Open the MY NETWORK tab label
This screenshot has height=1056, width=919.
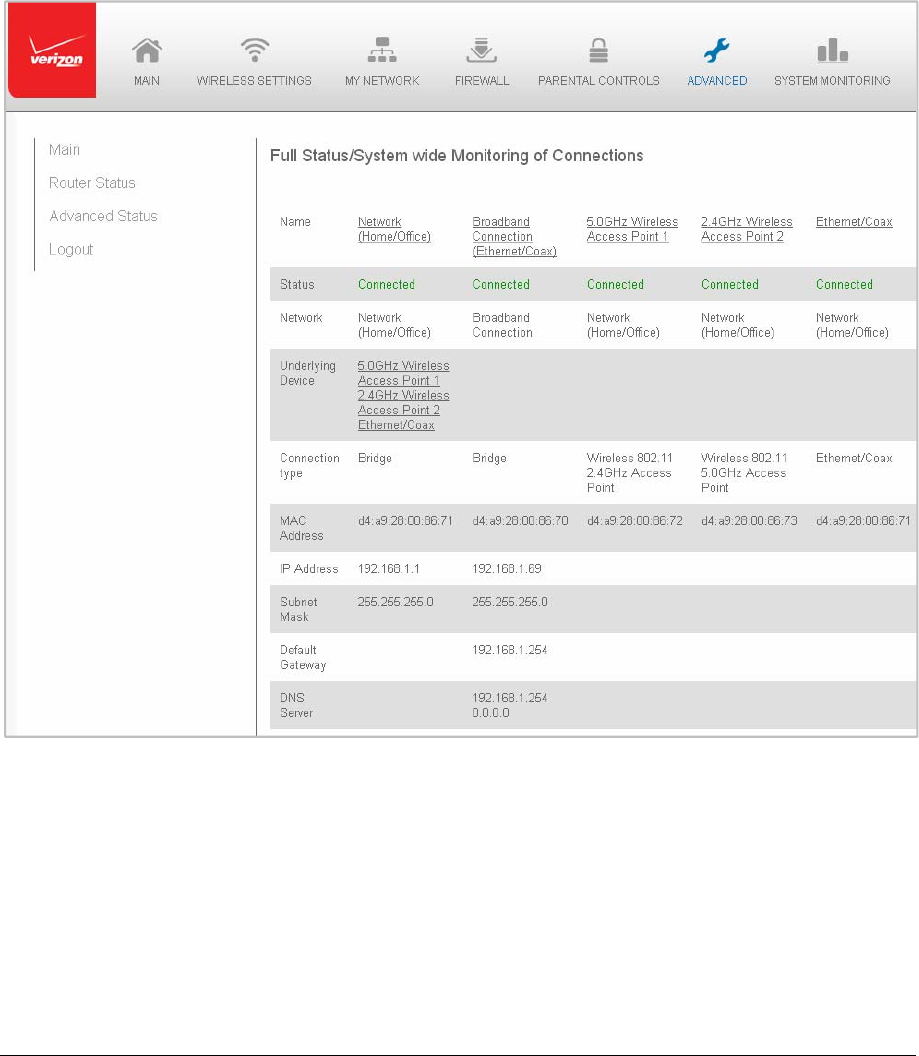pos(382,81)
